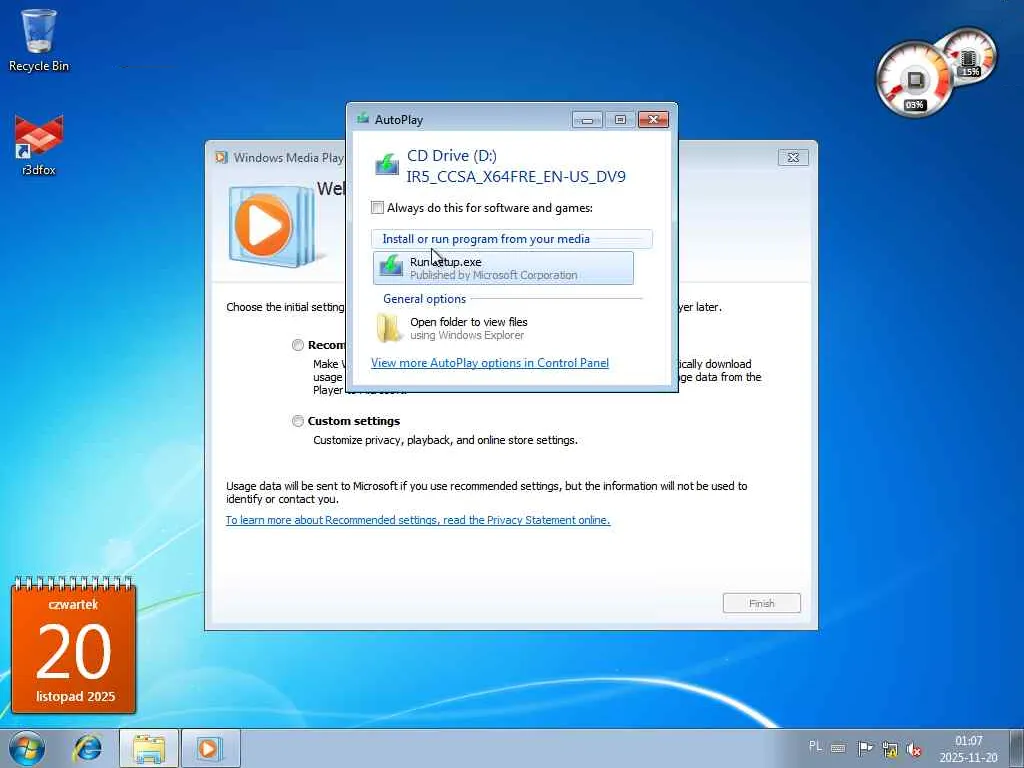The width and height of the screenshot is (1024, 768).
Task: Click the PL language indicator in tray
Action: (x=815, y=746)
